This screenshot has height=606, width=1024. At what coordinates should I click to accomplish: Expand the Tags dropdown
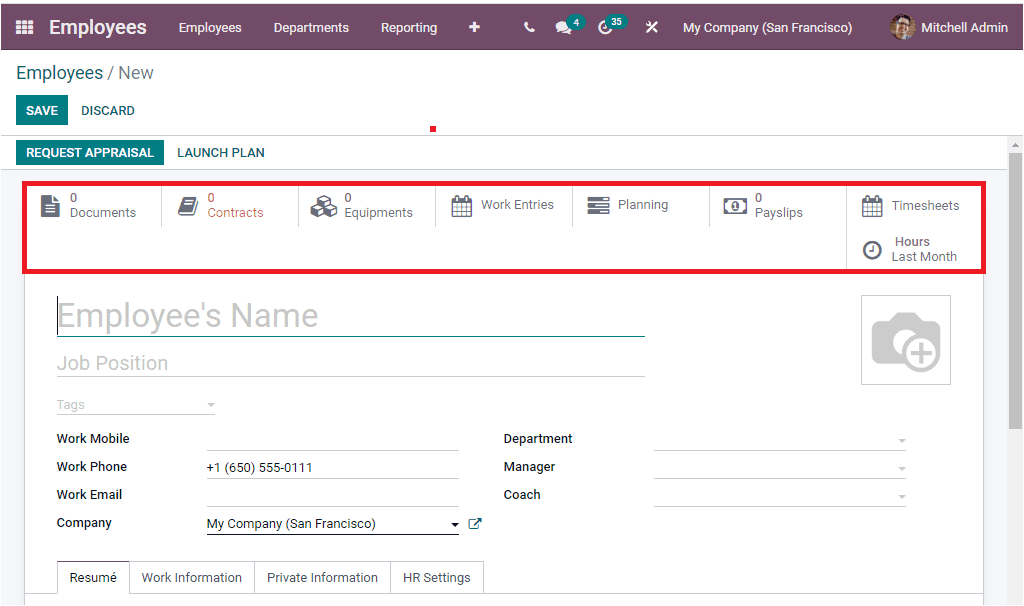(210, 404)
